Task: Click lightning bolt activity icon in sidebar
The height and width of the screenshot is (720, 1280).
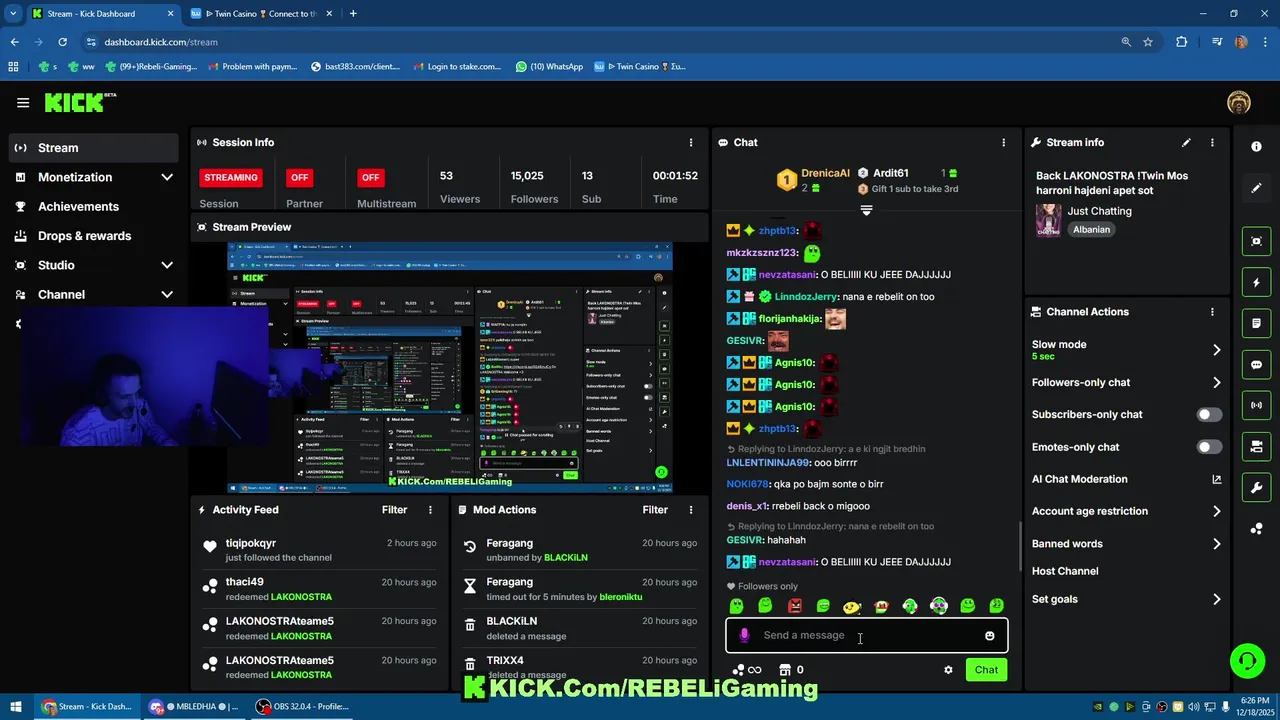Action: pos(1256,283)
